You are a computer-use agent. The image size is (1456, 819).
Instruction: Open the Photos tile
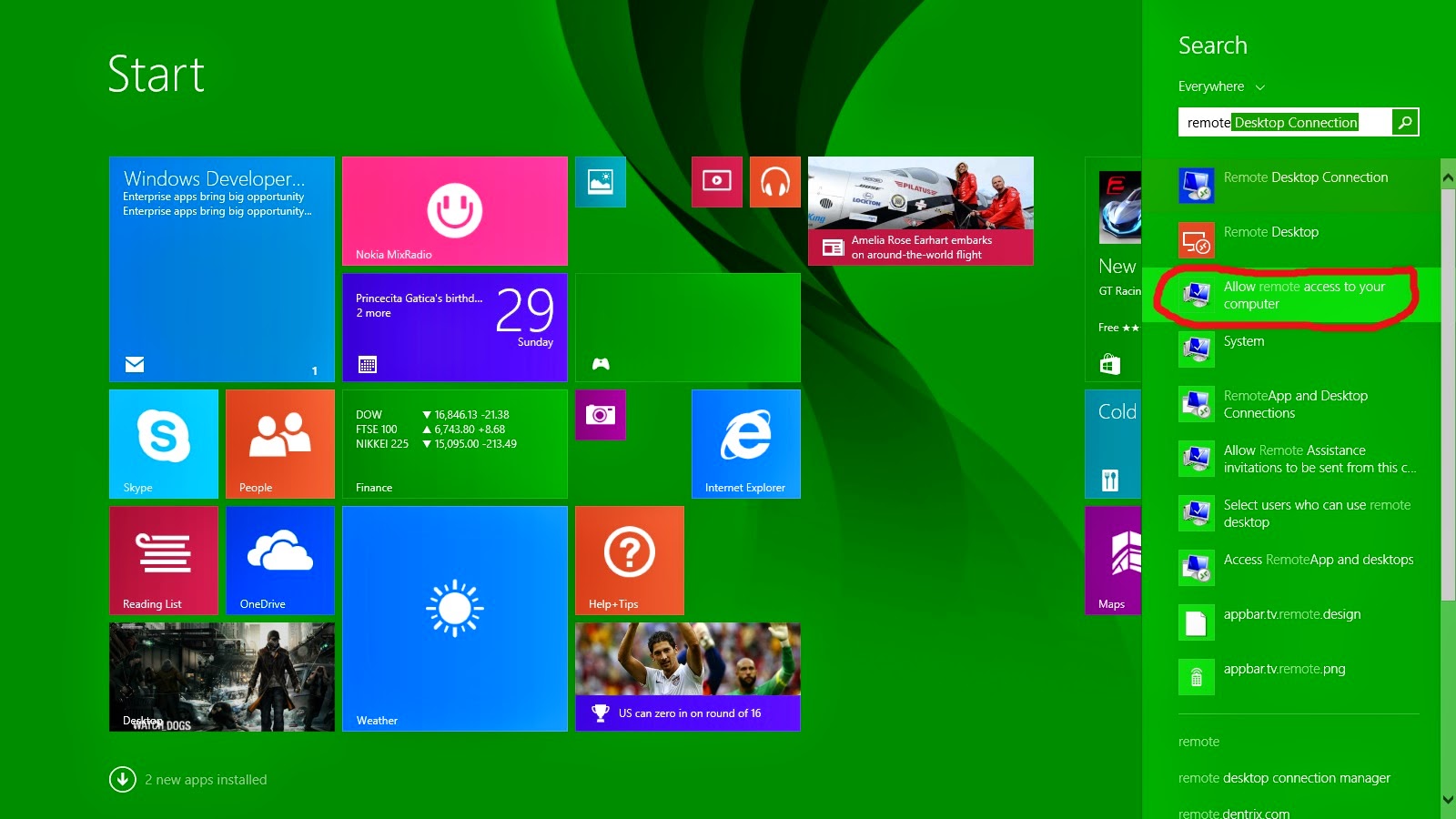pyautogui.click(x=601, y=182)
